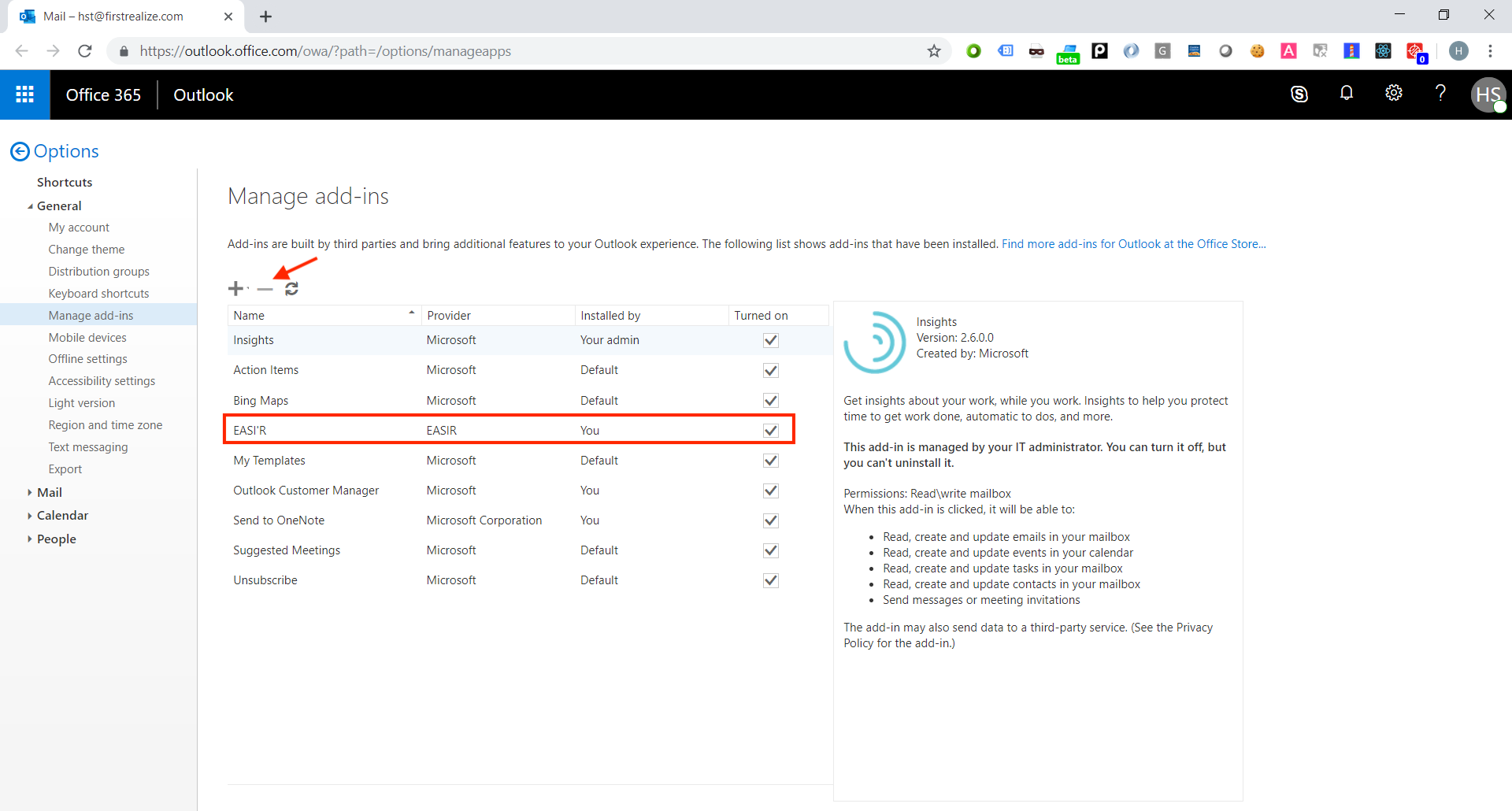Click the cookie extension icon
Image resolution: width=1512 pixels, height=811 pixels.
pos(1257,51)
